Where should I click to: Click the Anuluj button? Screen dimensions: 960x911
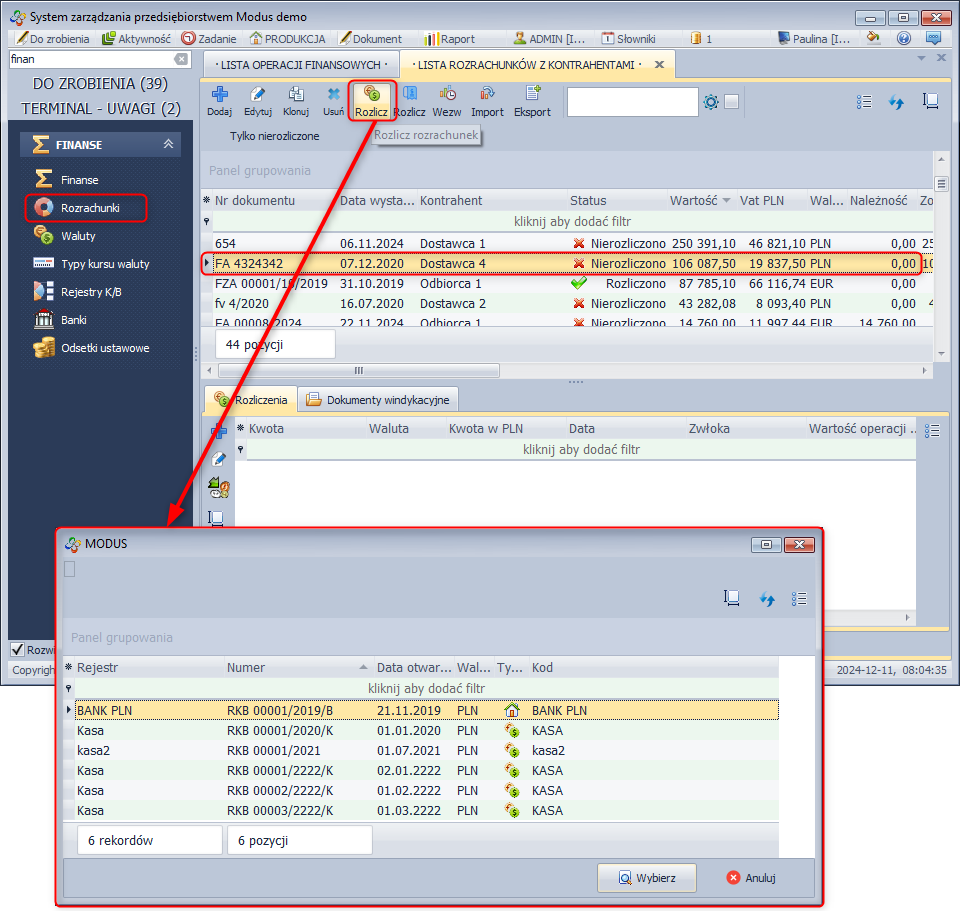pyautogui.click(x=750, y=878)
